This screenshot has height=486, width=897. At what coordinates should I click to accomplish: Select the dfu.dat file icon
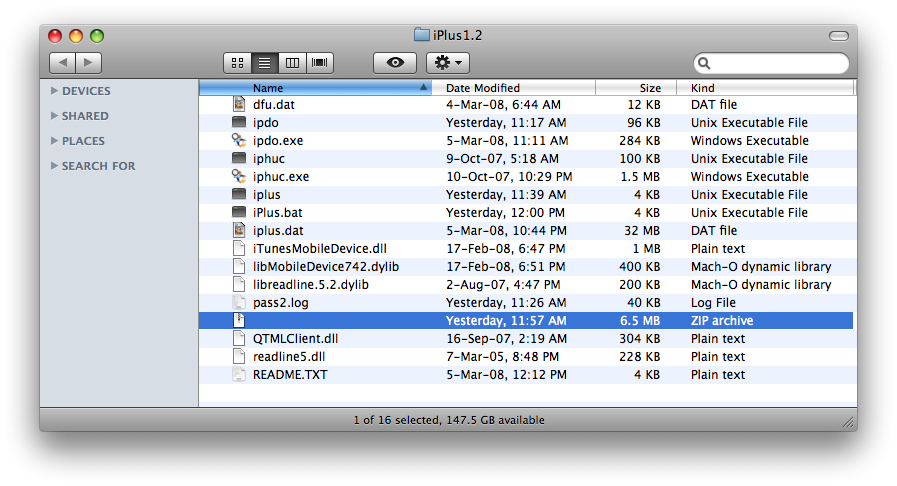click(x=239, y=105)
